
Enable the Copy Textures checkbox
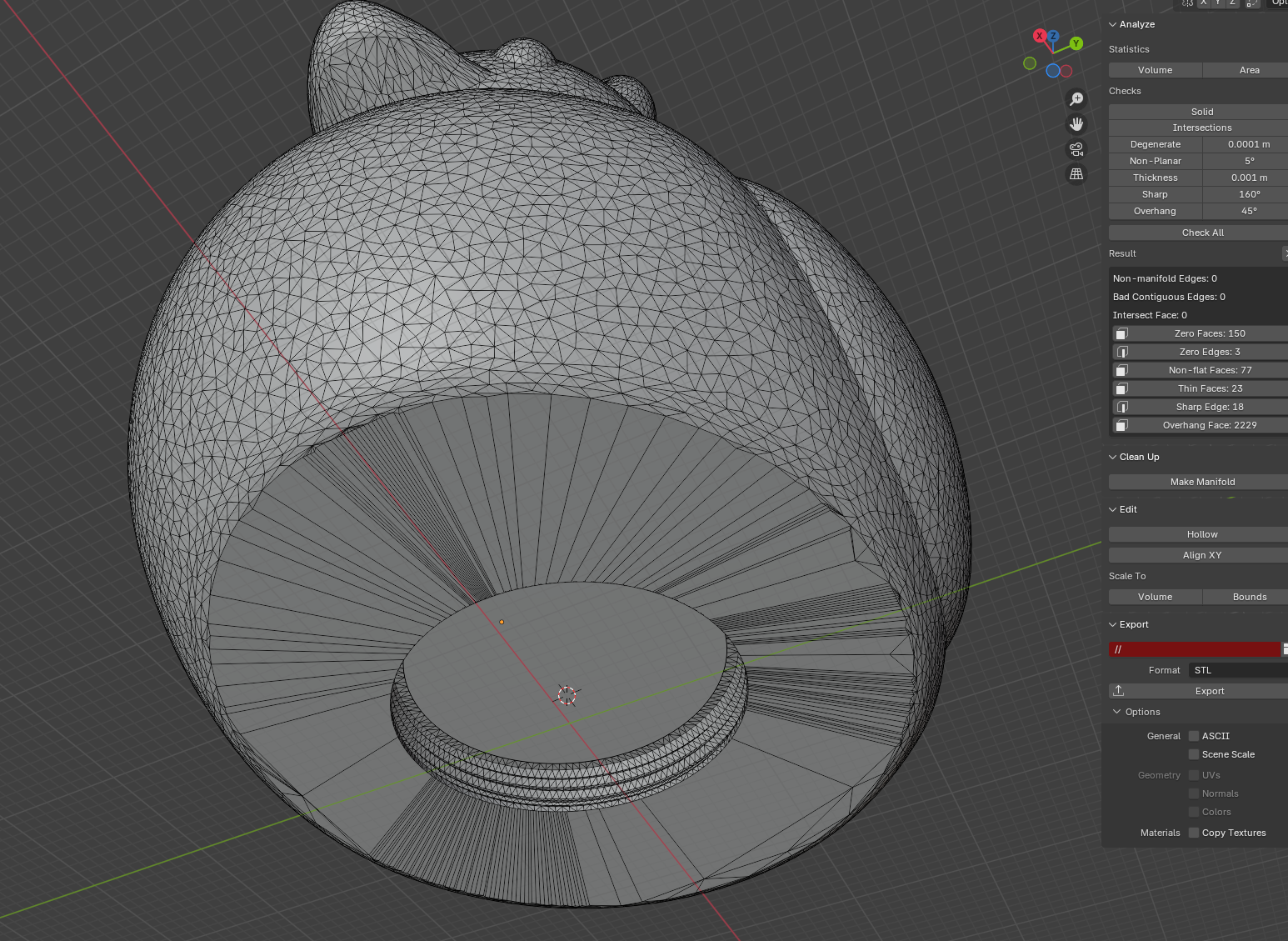click(1194, 833)
